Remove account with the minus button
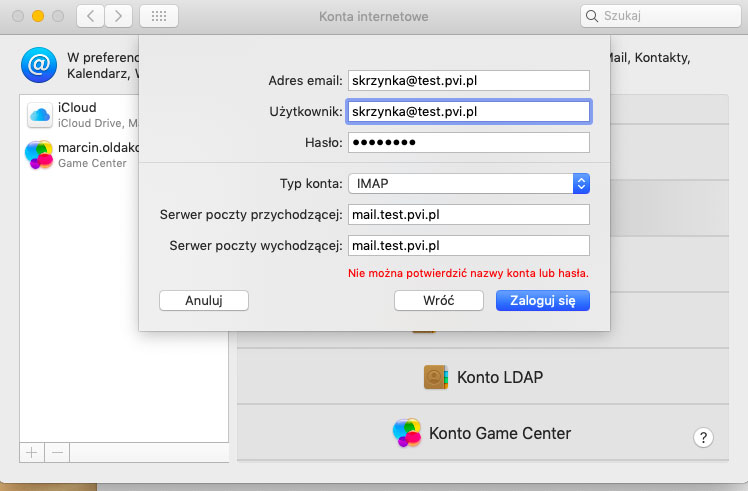 point(57,452)
